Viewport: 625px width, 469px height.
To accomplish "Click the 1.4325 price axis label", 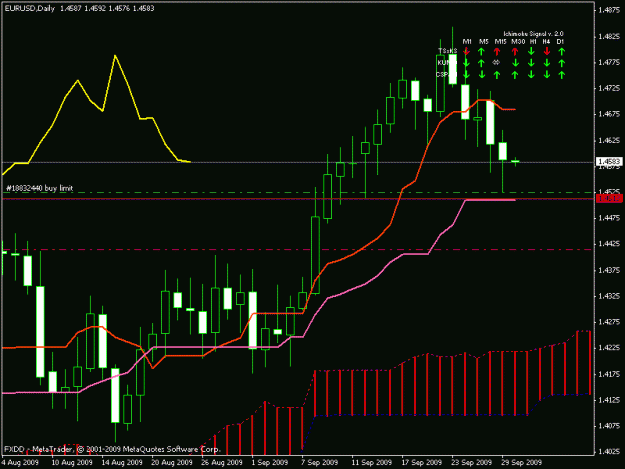I will click(609, 296).
